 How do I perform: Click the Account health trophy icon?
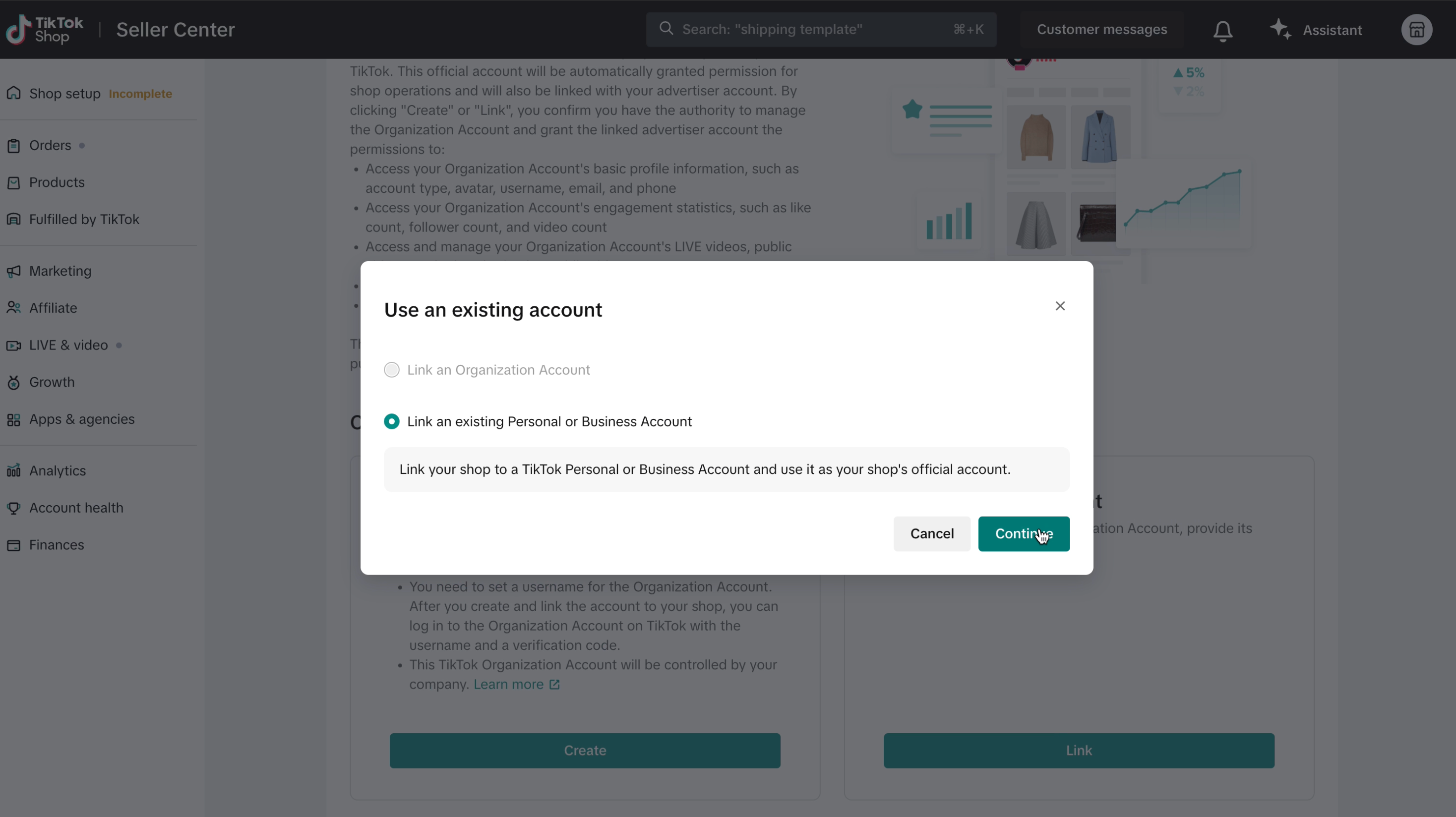click(13, 508)
